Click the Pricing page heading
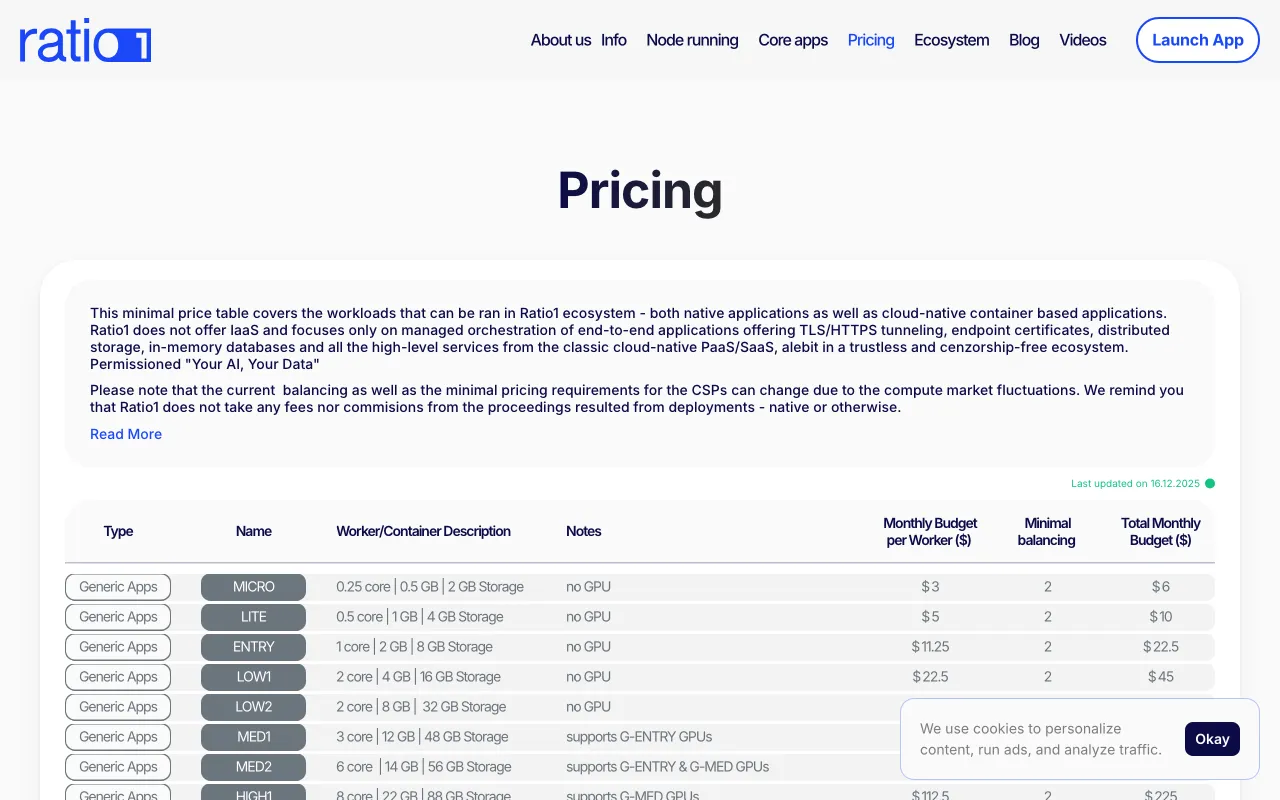Viewport: 1280px width, 800px height. (640, 190)
